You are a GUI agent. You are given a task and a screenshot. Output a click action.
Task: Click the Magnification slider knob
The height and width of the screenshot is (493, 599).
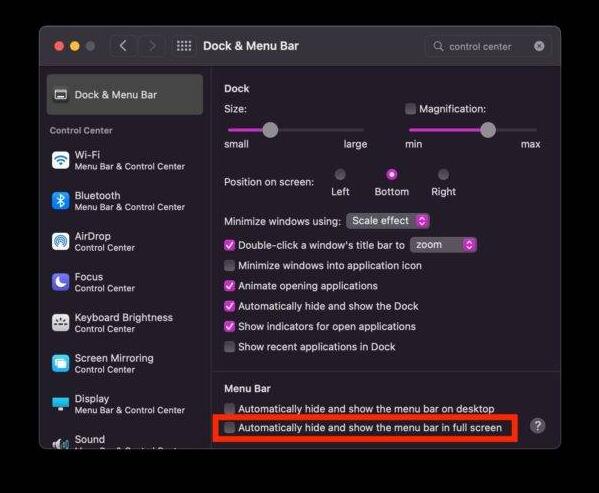[x=488, y=130]
